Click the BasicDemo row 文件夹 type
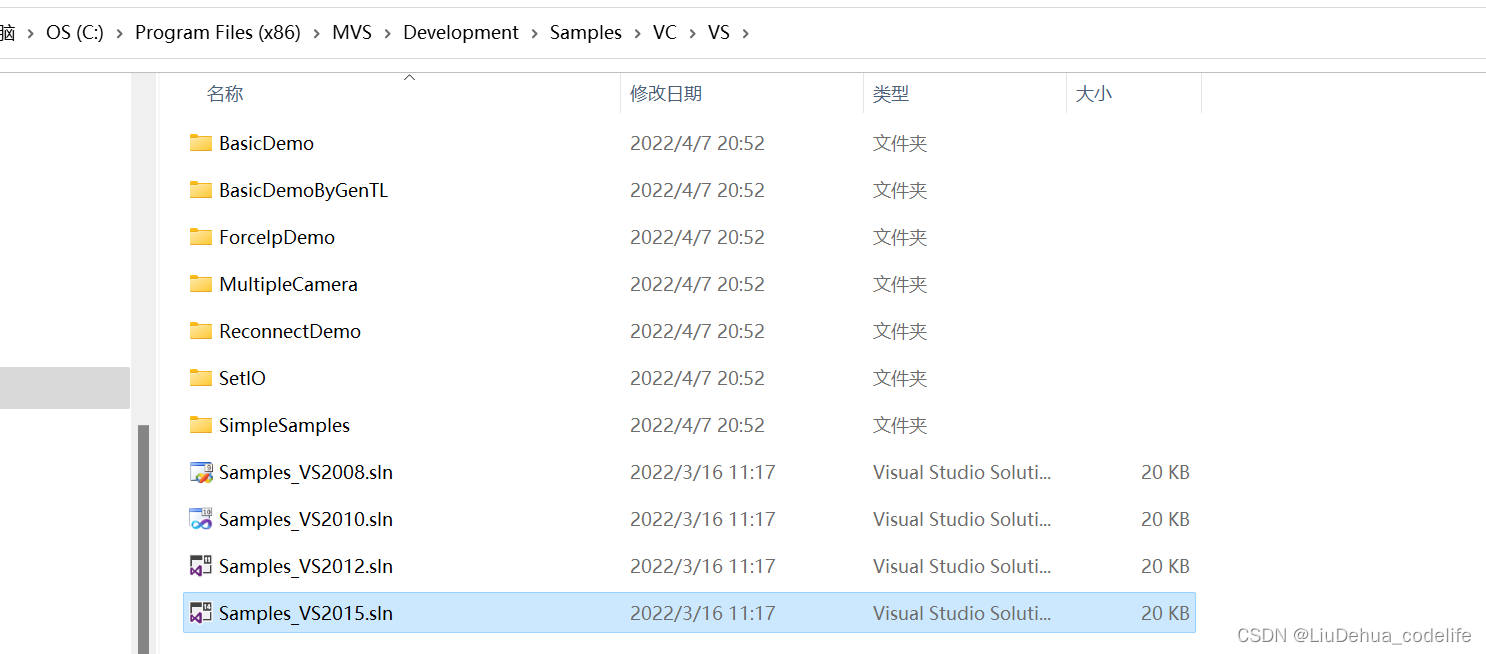The height and width of the screenshot is (654, 1486). pos(900,143)
